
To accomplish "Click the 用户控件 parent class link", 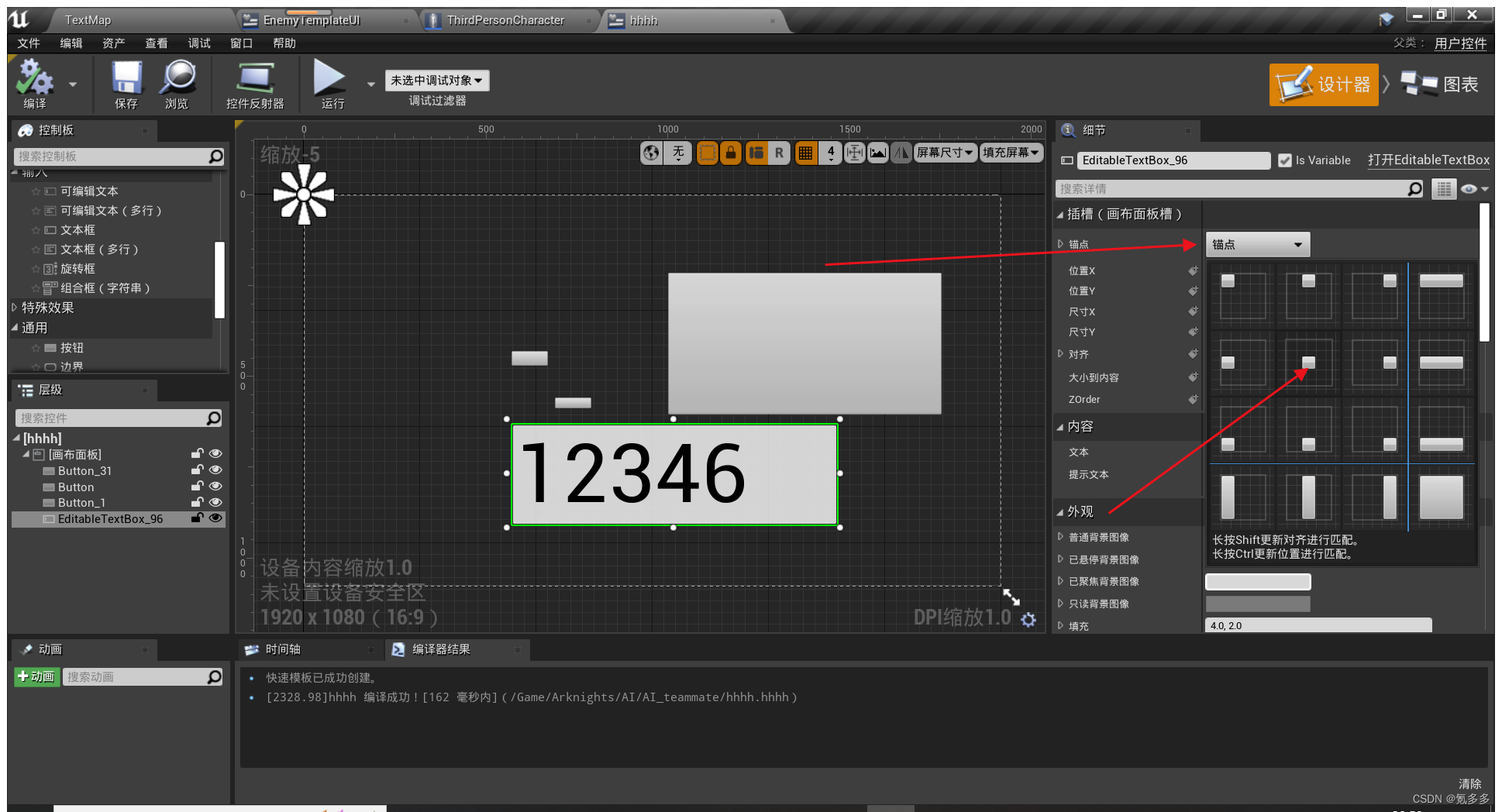I will pyautogui.click(x=1460, y=43).
